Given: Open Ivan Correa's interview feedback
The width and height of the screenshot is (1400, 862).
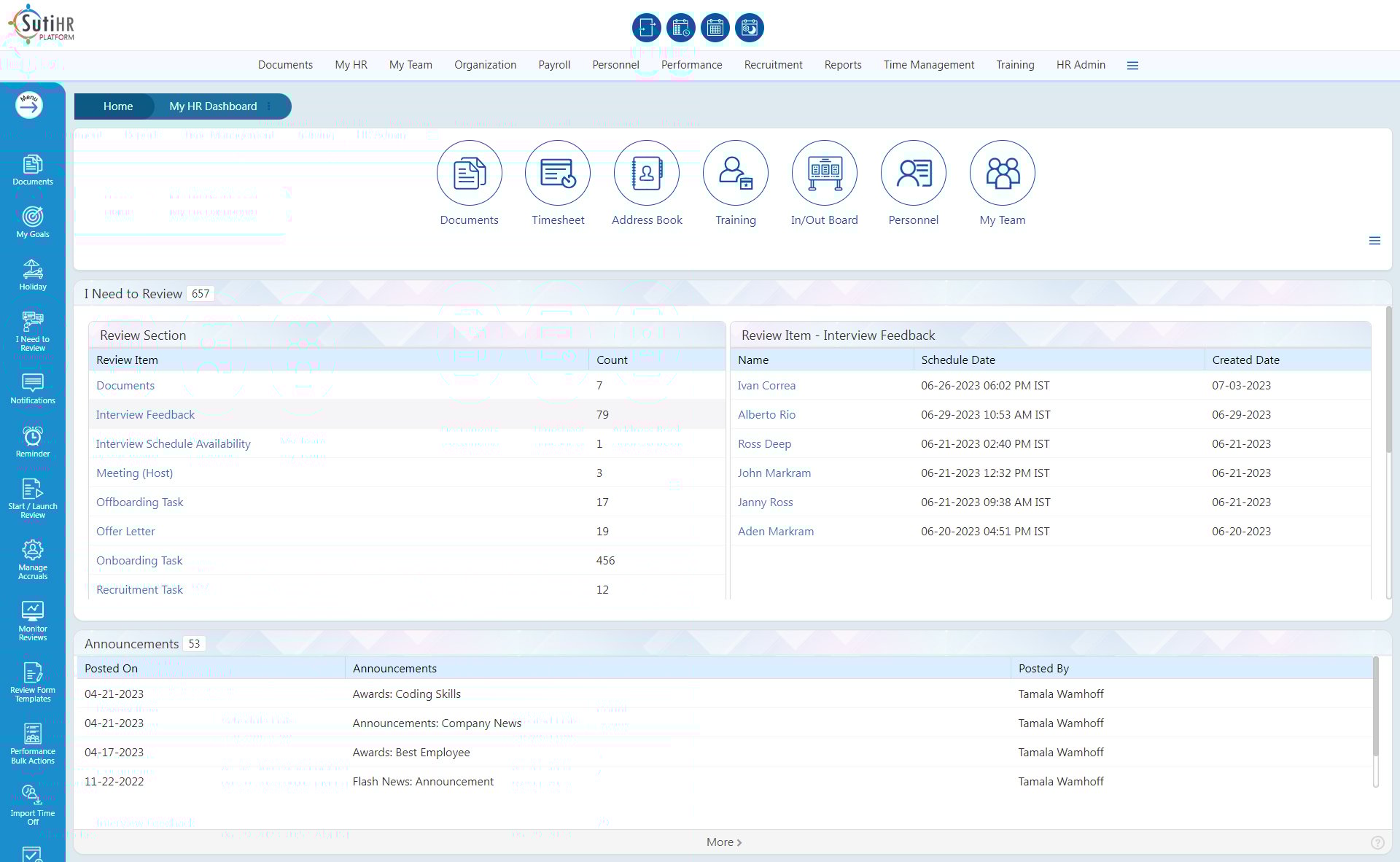Looking at the screenshot, I should coord(766,385).
